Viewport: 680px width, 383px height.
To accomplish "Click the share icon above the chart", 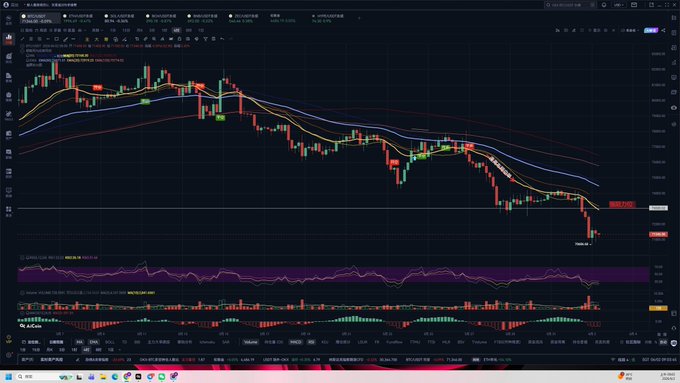I will click(663, 30).
